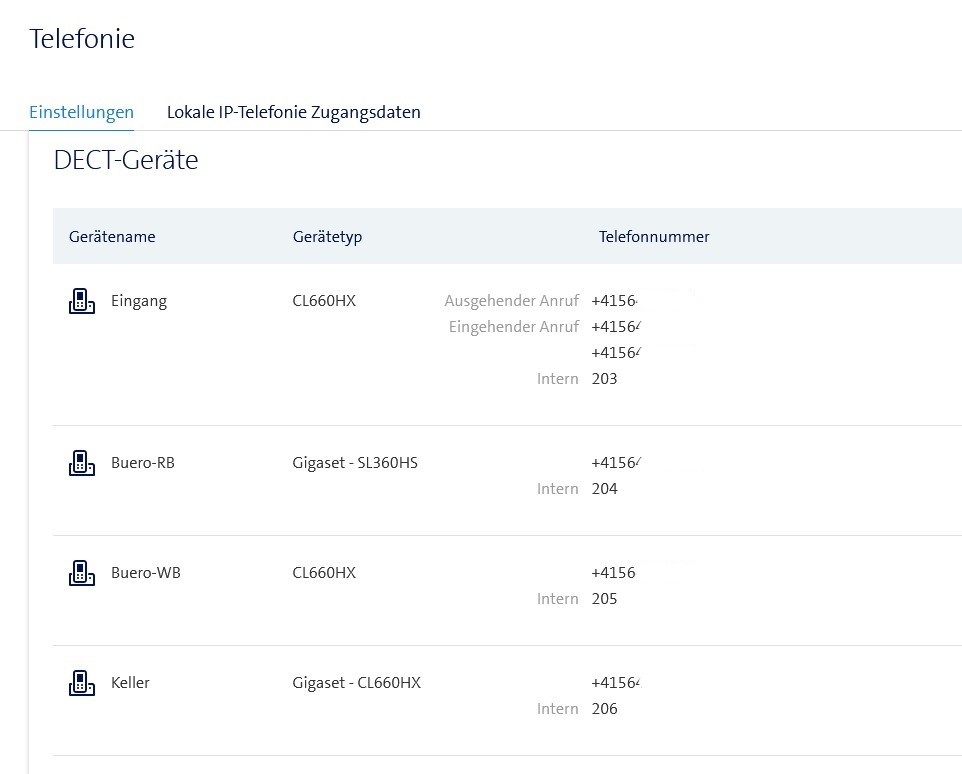
Task: Click the Gigaset - SL360HS device type
Action: tap(355, 463)
